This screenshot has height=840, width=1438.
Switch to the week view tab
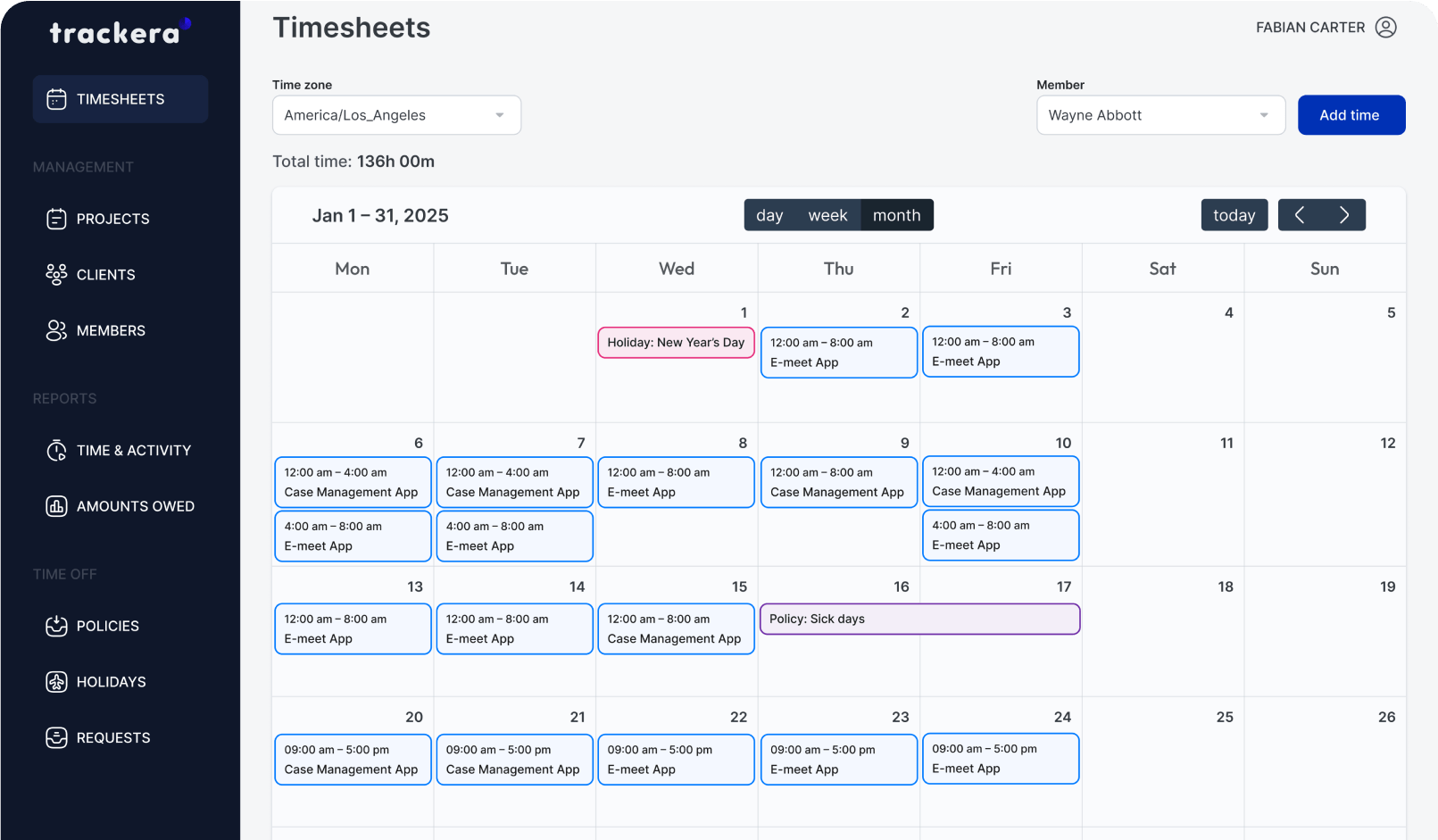pyautogui.click(x=828, y=214)
